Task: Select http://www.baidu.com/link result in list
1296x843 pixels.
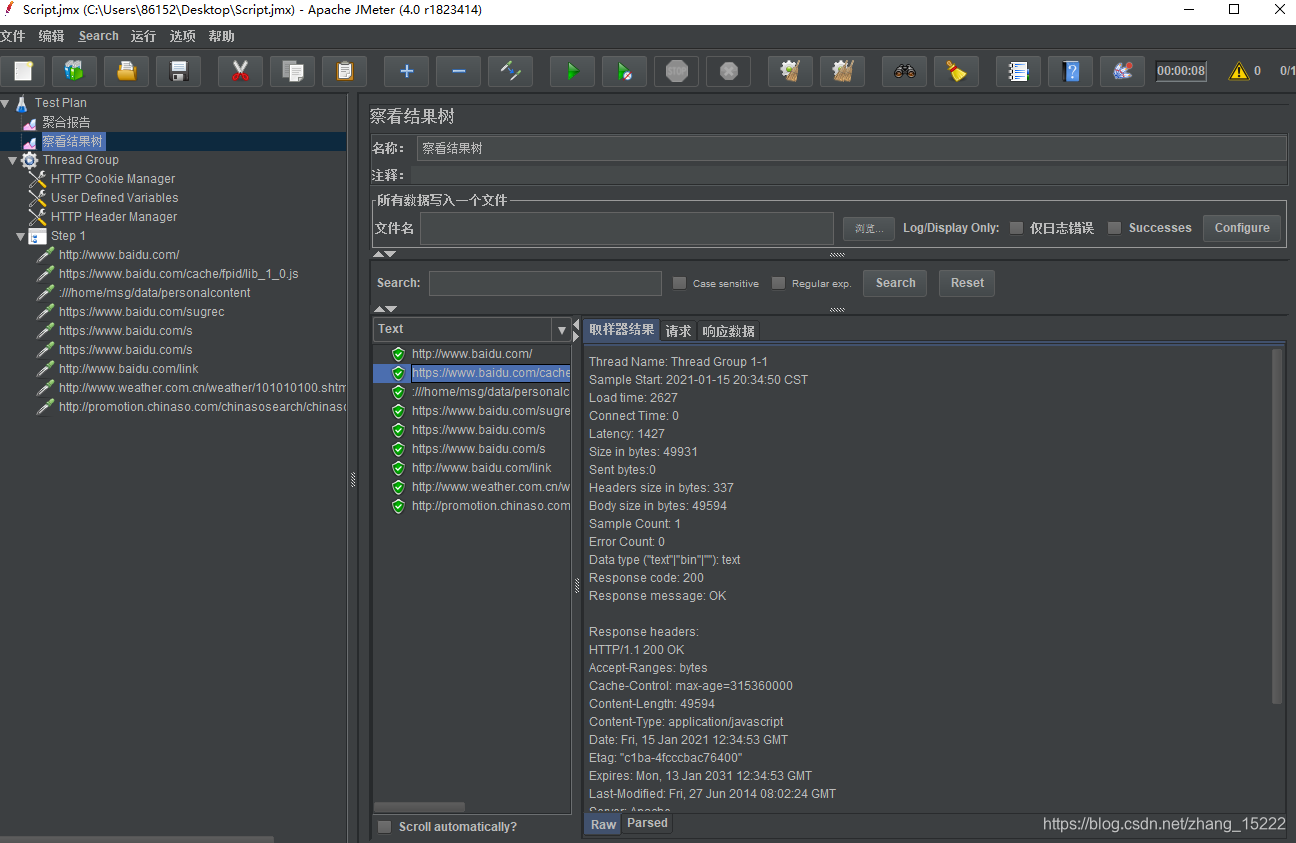Action: pyautogui.click(x=482, y=468)
